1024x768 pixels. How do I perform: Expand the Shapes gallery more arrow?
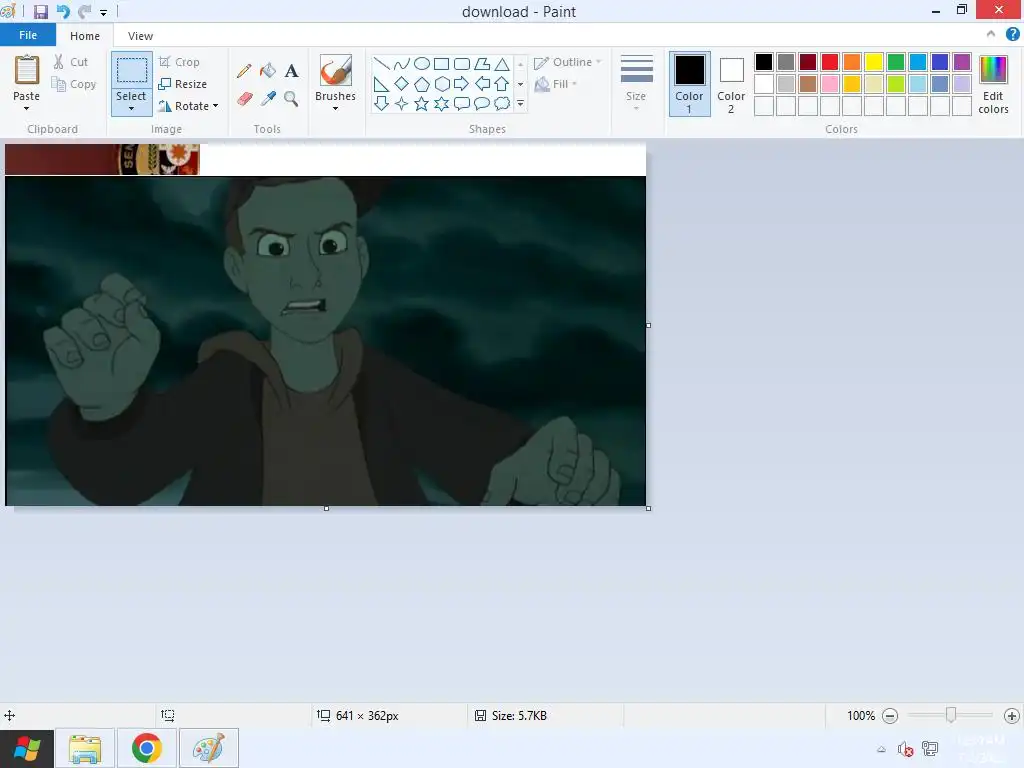coord(520,103)
